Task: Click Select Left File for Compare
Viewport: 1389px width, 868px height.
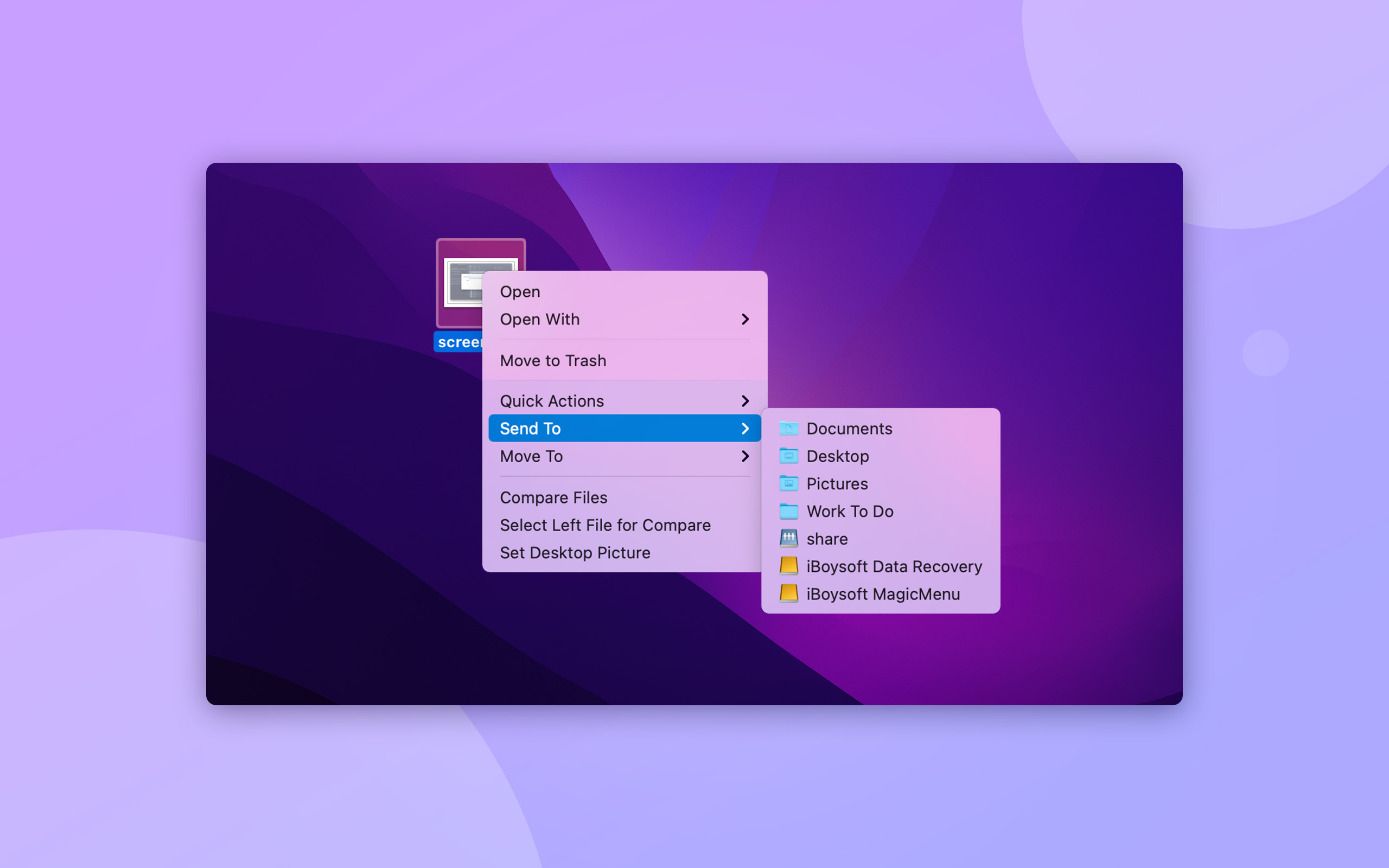Action: (625, 525)
